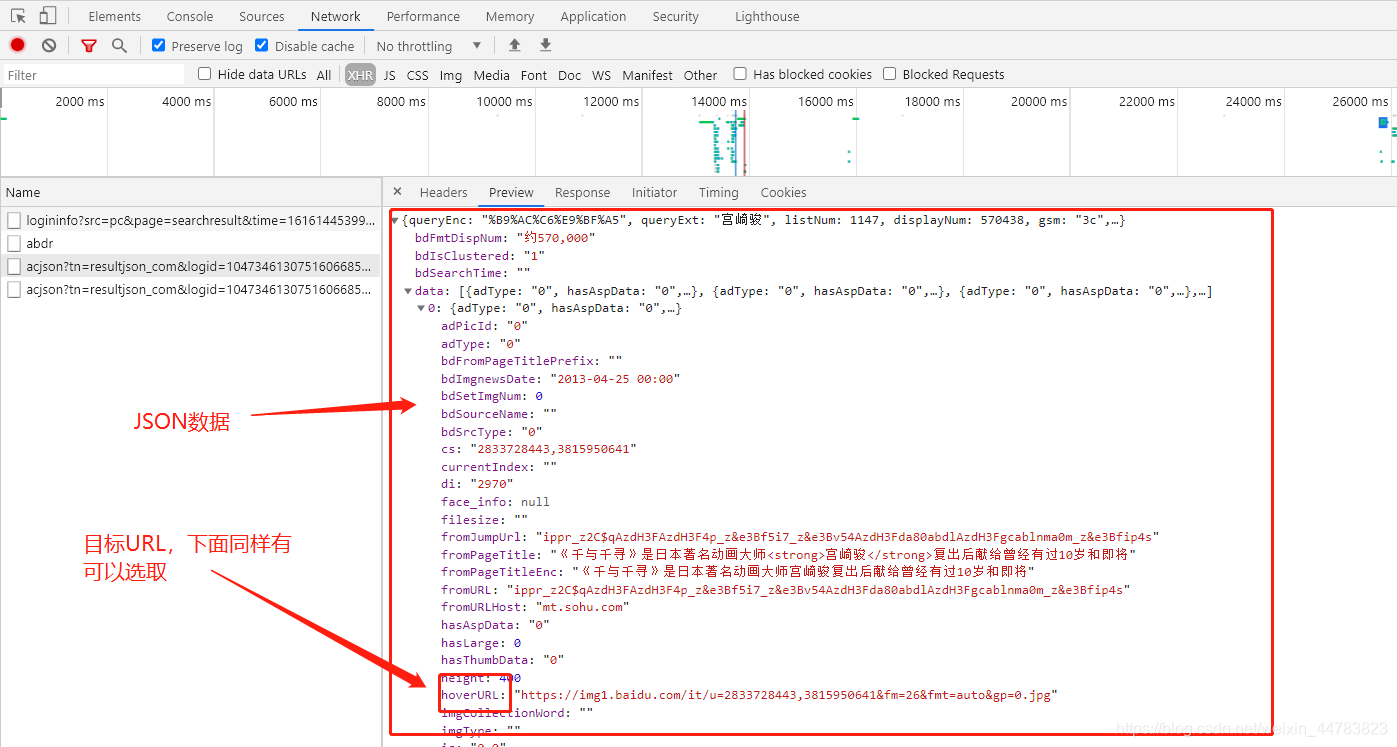This screenshot has height=747, width=1397.
Task: Collapse the data array node
Action: (408, 291)
